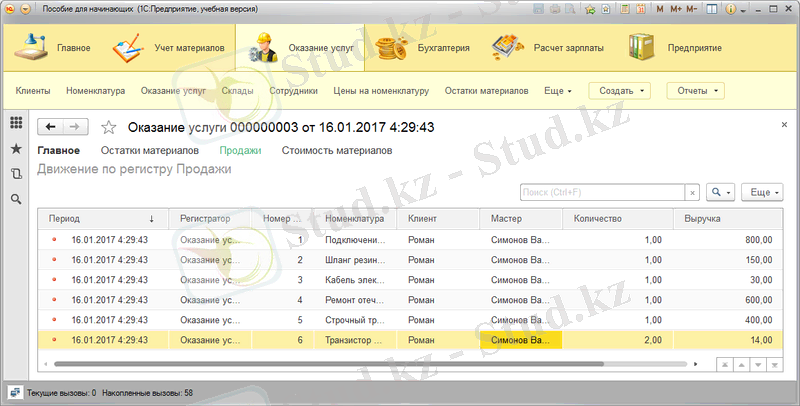The image size is (800, 406).
Task: Open Остатки материалов link in command bar
Action: tap(486, 91)
